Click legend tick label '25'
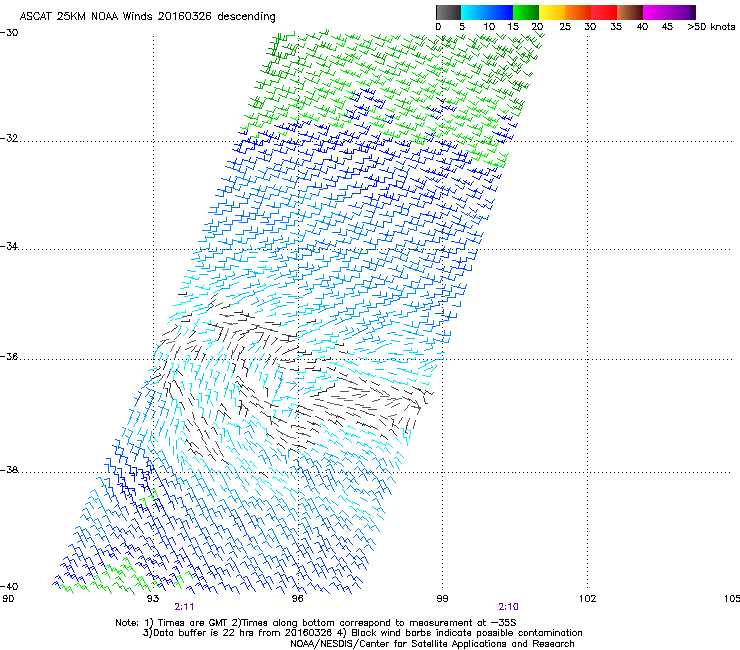Viewport: 740px width, 650px height. coord(565,27)
